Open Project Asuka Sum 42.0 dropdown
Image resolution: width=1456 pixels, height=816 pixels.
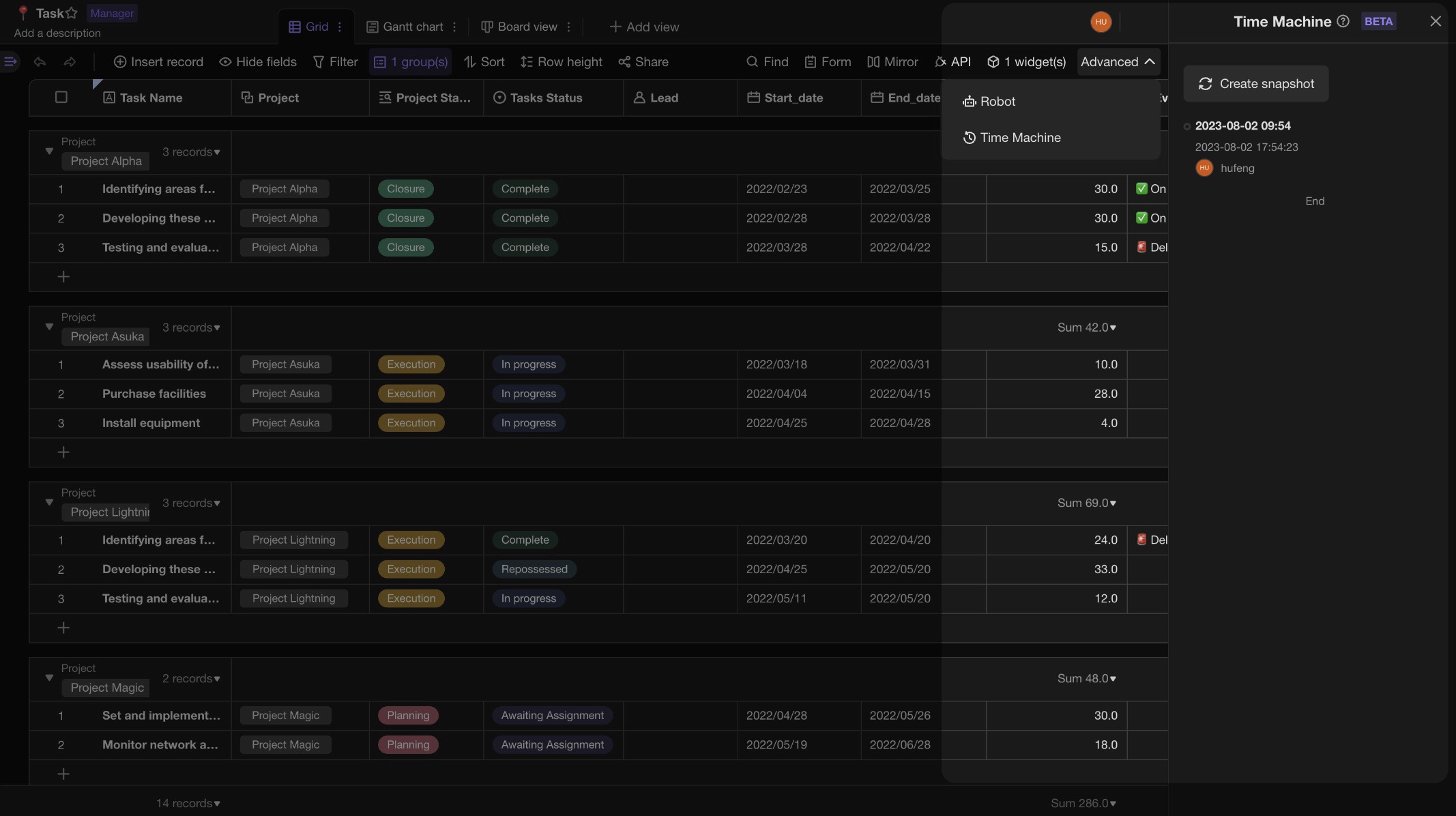1087,327
